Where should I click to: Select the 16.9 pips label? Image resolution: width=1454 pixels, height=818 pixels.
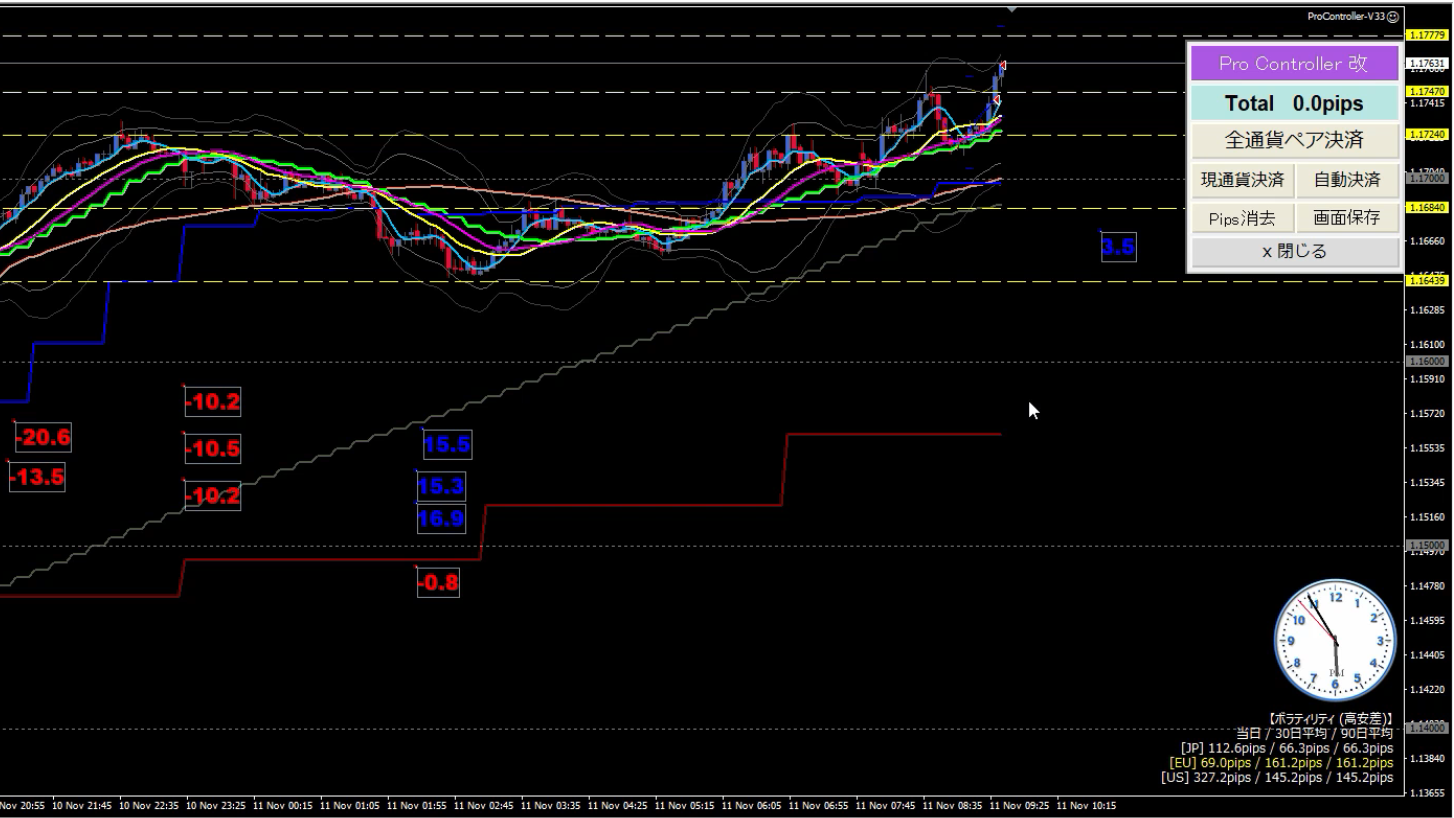(441, 518)
